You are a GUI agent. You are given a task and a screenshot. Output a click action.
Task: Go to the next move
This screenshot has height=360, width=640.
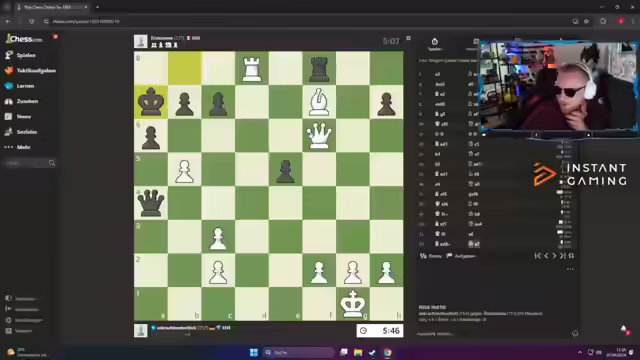[554, 256]
